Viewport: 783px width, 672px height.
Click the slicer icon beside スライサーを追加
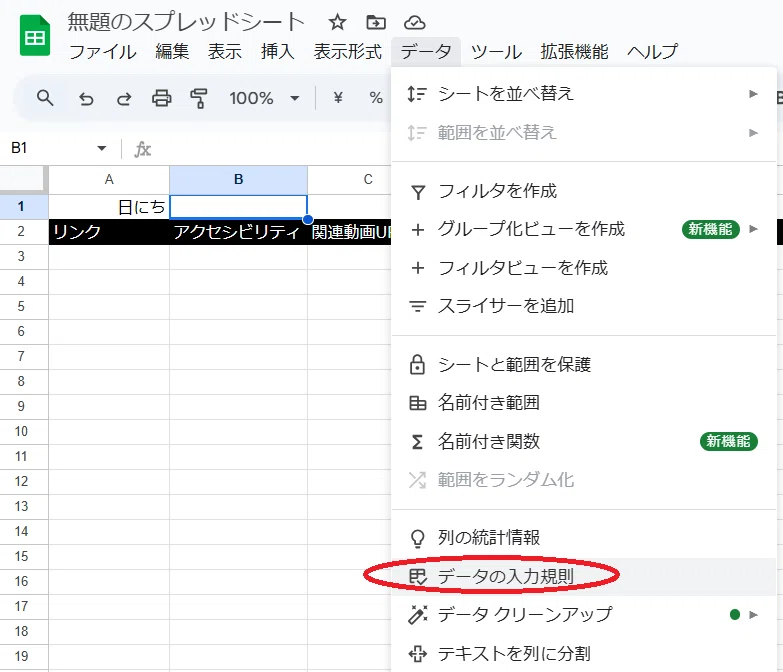(417, 307)
